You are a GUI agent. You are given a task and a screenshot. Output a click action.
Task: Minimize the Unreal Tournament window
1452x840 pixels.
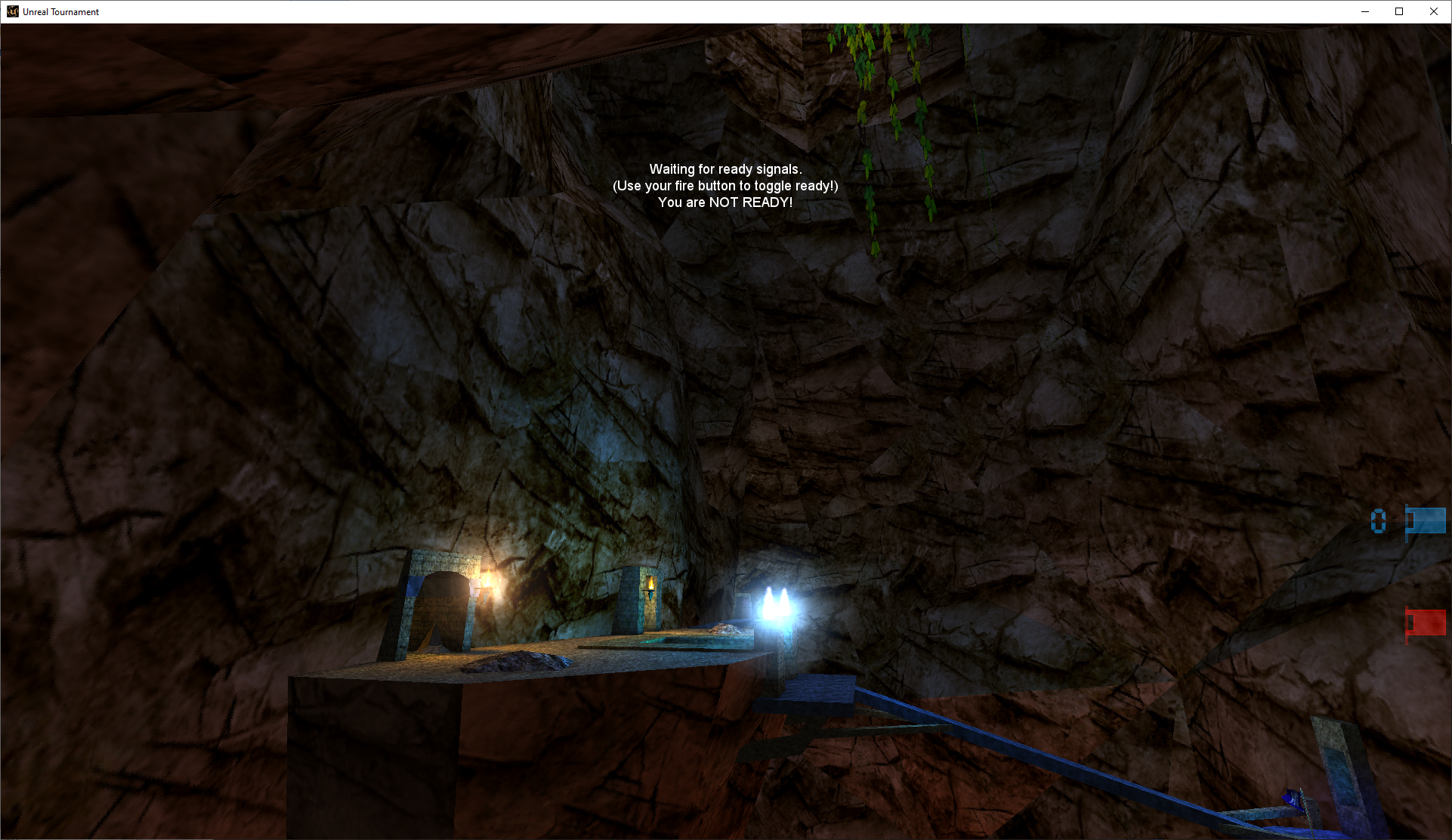[x=1365, y=11]
